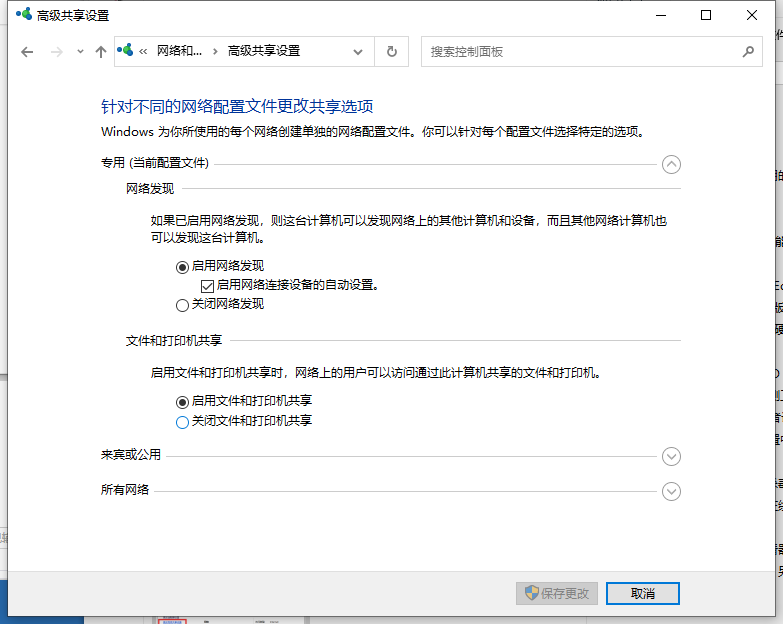Open the address bar history dropdown
Screen dimensions: 783x624
360,51
